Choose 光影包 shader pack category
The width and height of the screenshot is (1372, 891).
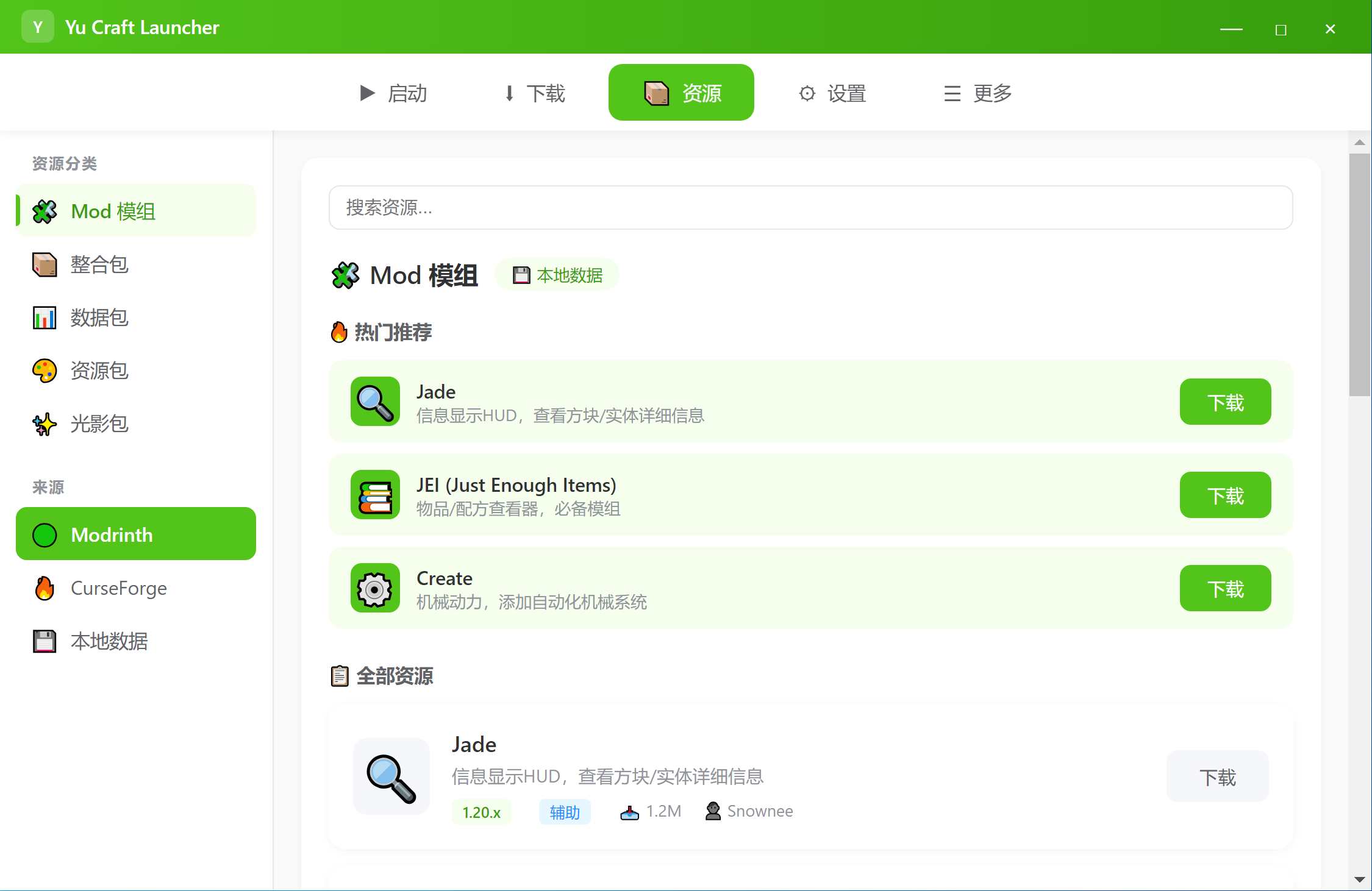coord(136,423)
